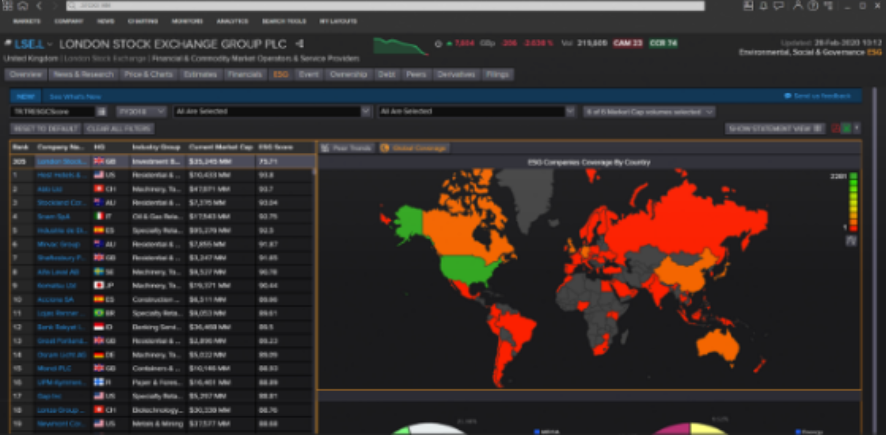Open the Charting menu
This screenshot has width=886, height=435.
[143, 20]
